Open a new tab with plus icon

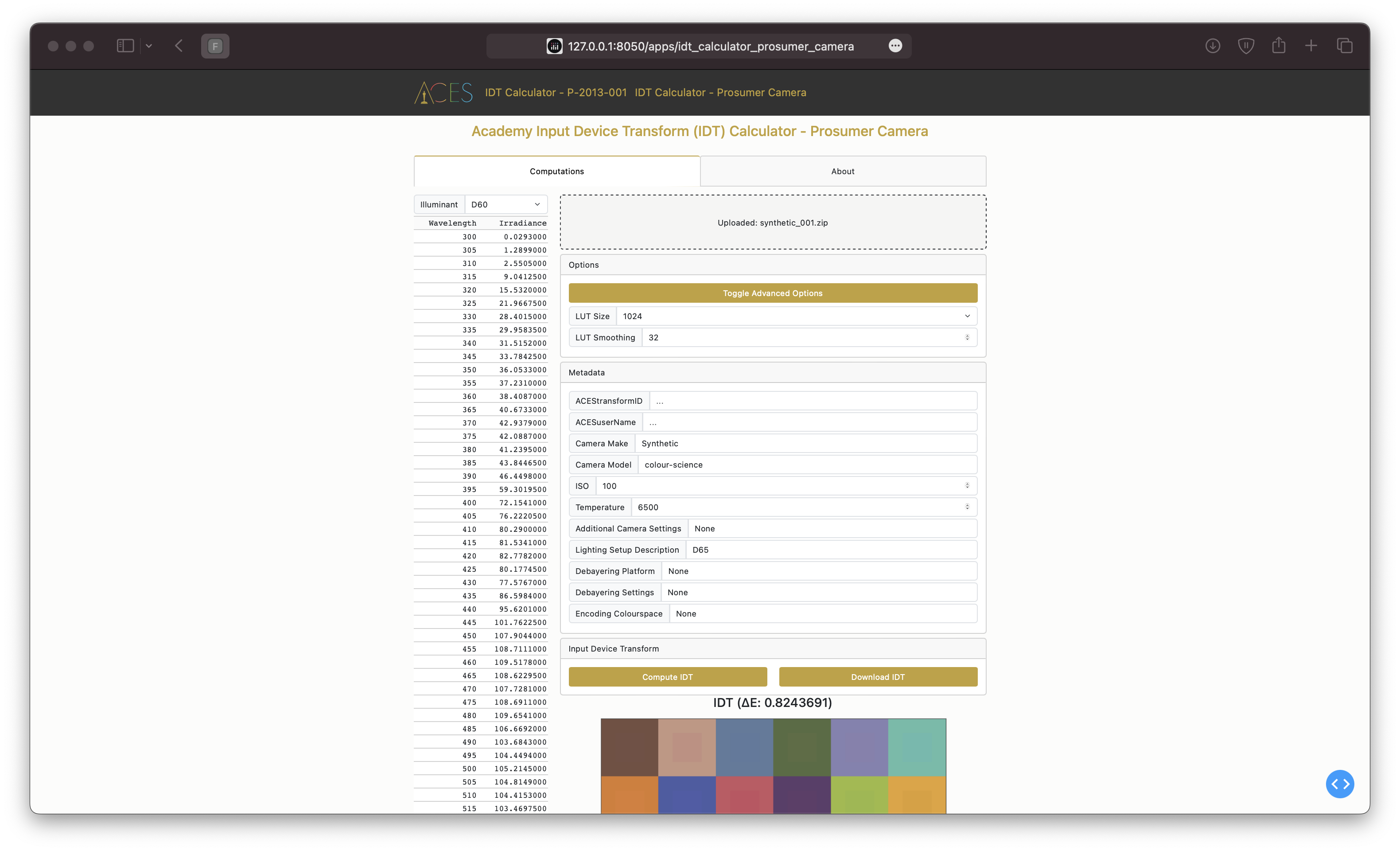pos(1311,46)
